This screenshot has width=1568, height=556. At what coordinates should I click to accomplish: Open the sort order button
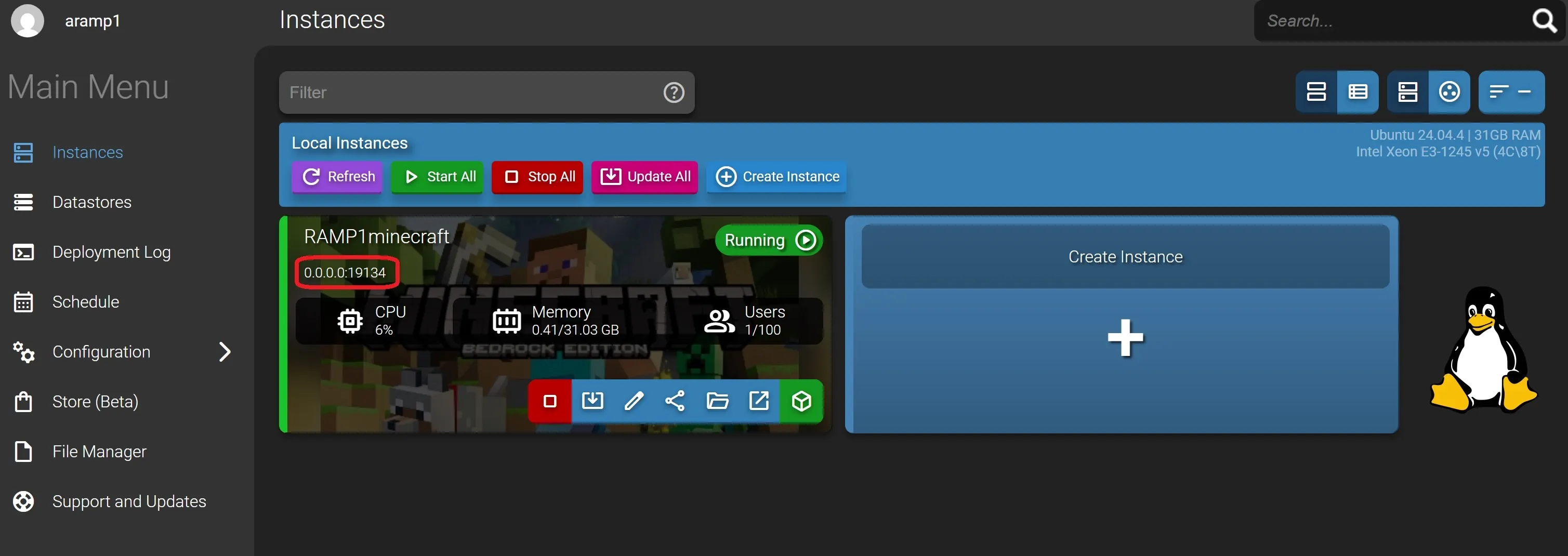point(1511,92)
